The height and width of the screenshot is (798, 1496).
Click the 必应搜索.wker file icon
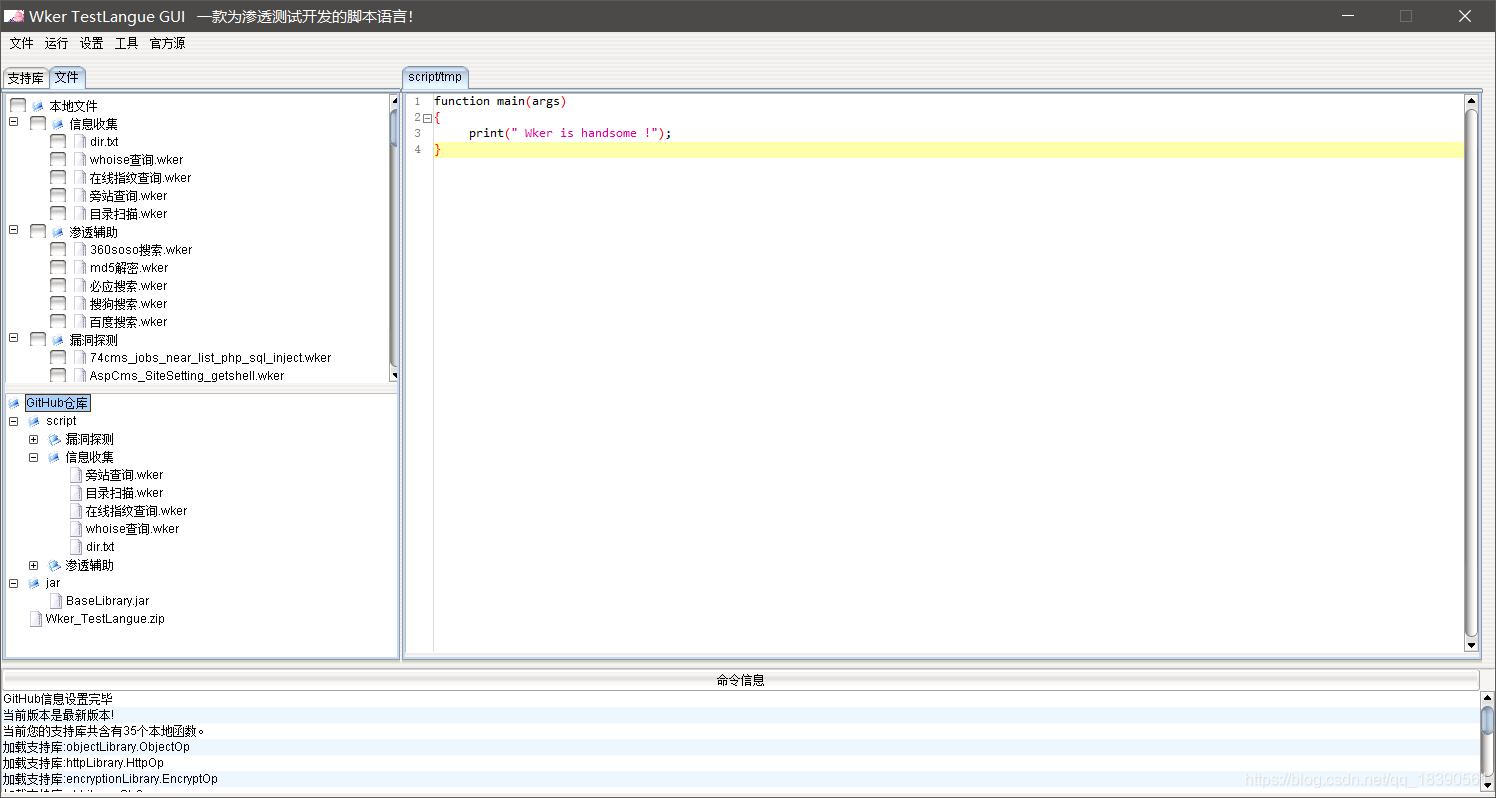(x=80, y=285)
